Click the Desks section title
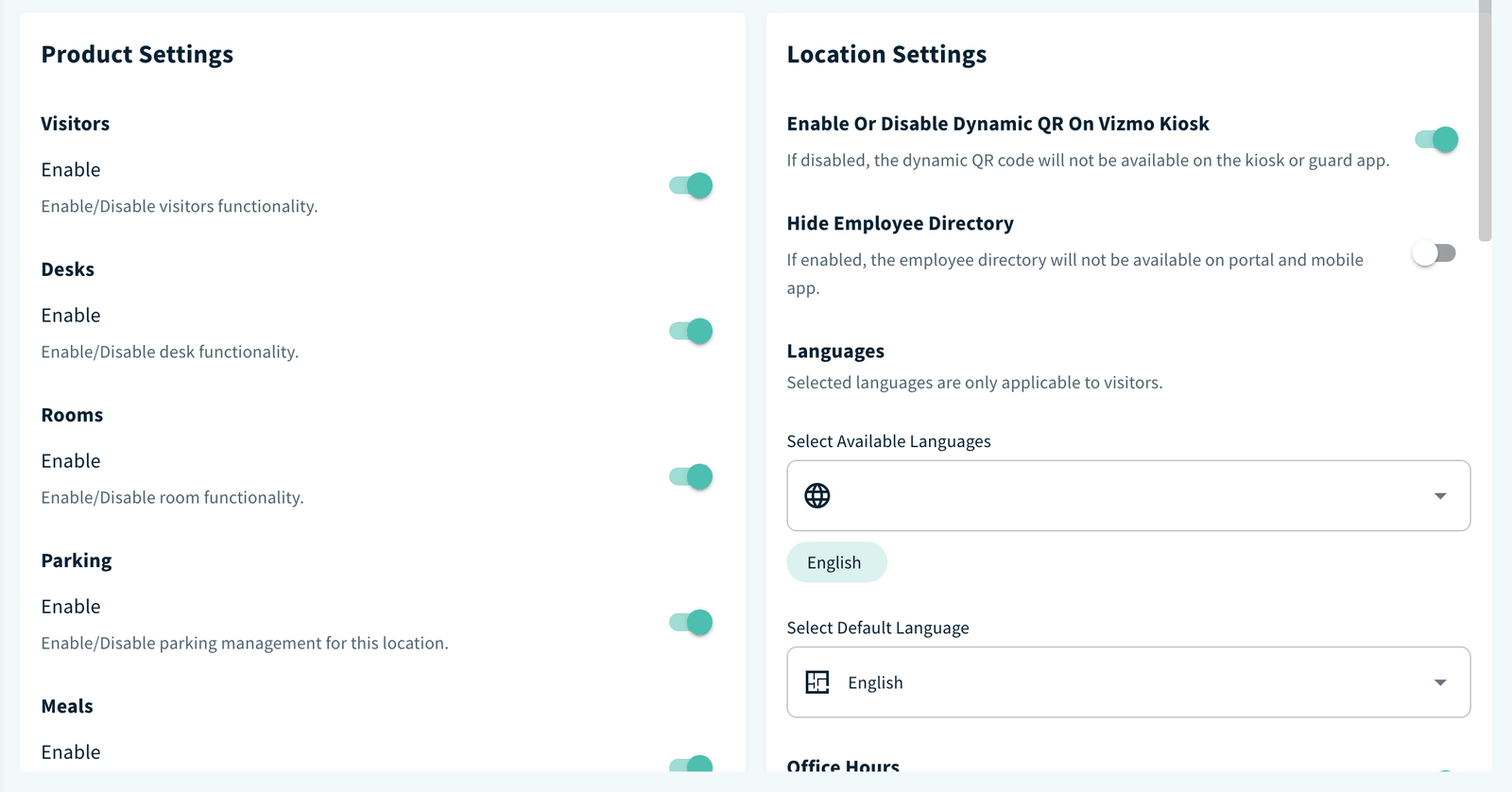 point(68,269)
